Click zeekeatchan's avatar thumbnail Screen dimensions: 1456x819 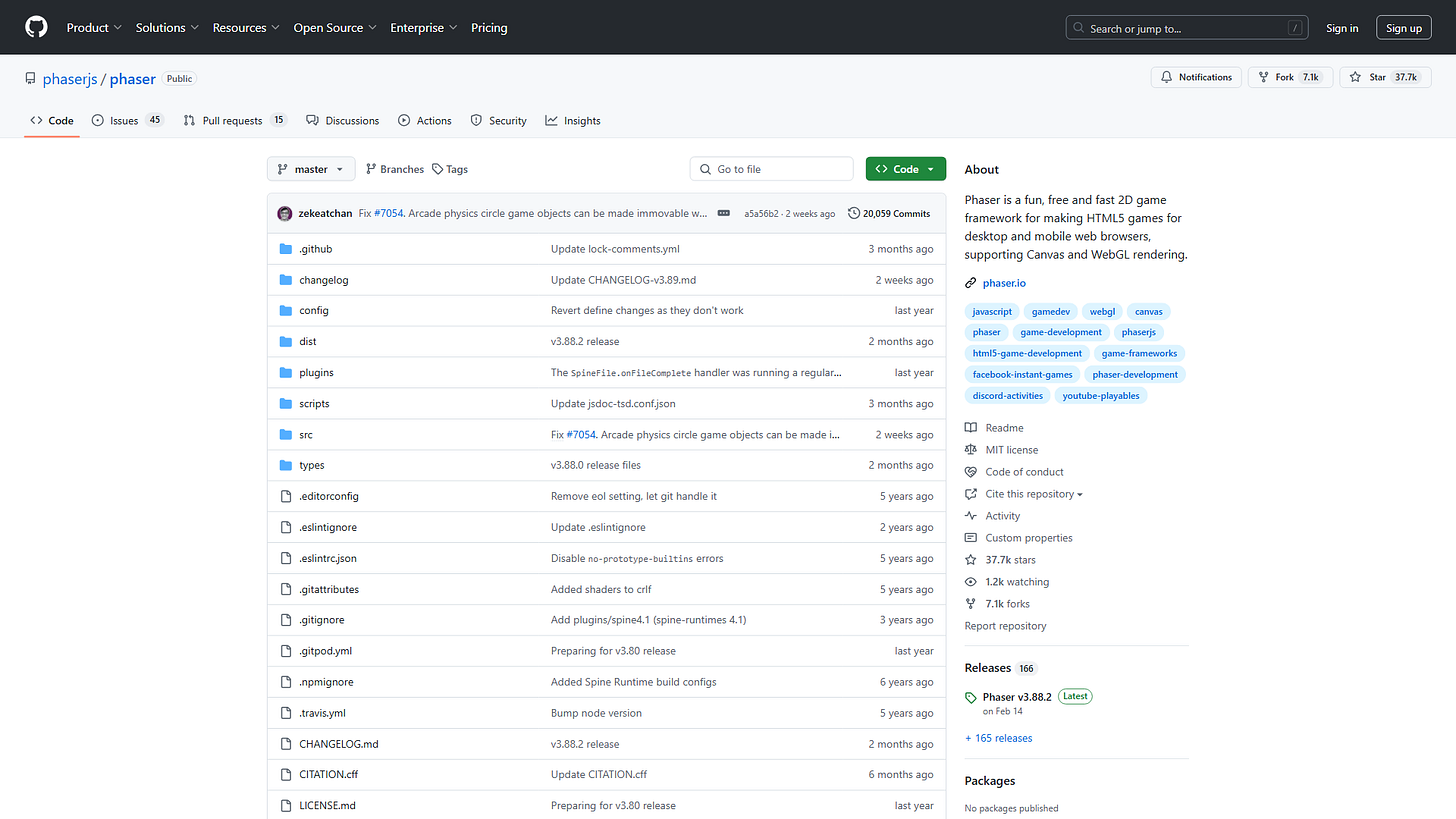(285, 213)
